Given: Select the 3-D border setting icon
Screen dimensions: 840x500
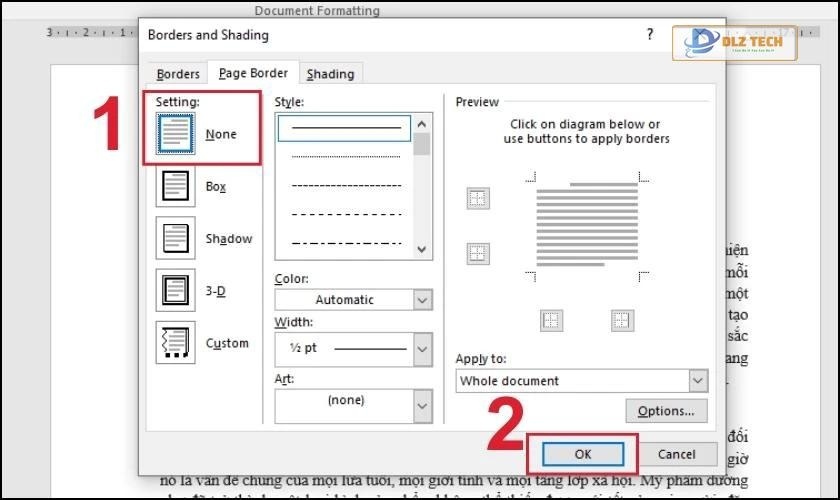Looking at the screenshot, I should tap(175, 291).
